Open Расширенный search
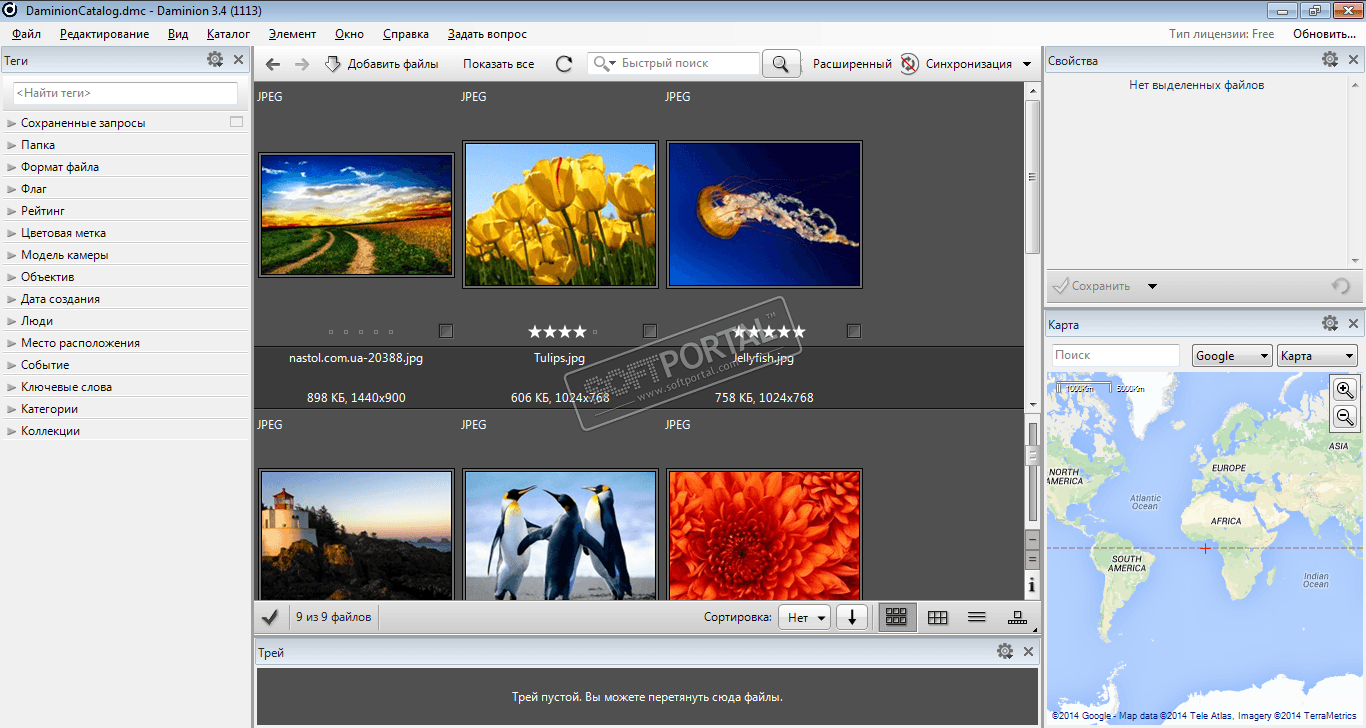This screenshot has height=728, width=1366. [x=852, y=64]
